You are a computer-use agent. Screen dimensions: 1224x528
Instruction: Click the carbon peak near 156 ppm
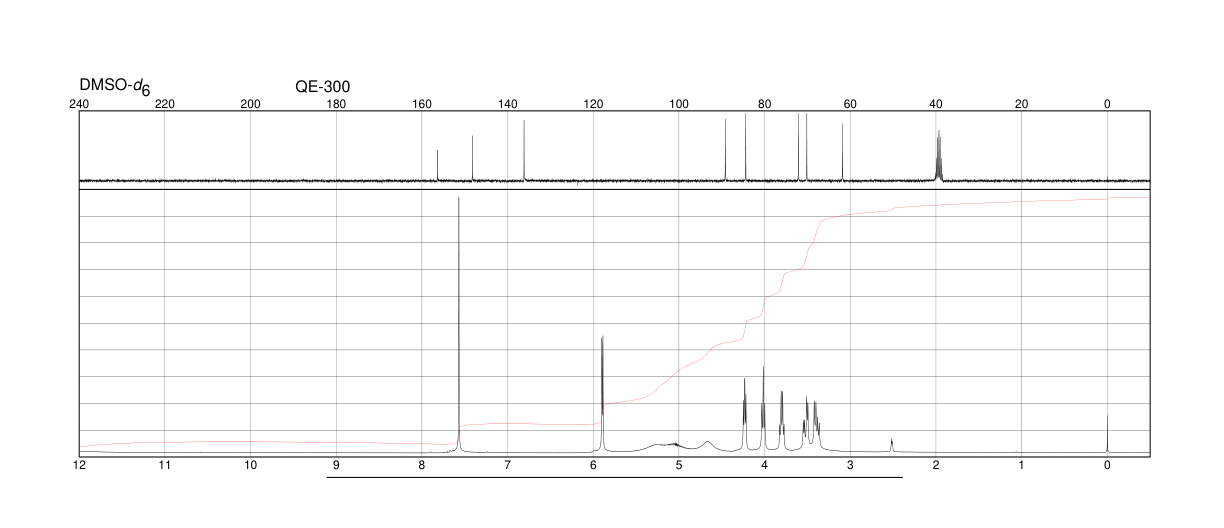point(438,165)
